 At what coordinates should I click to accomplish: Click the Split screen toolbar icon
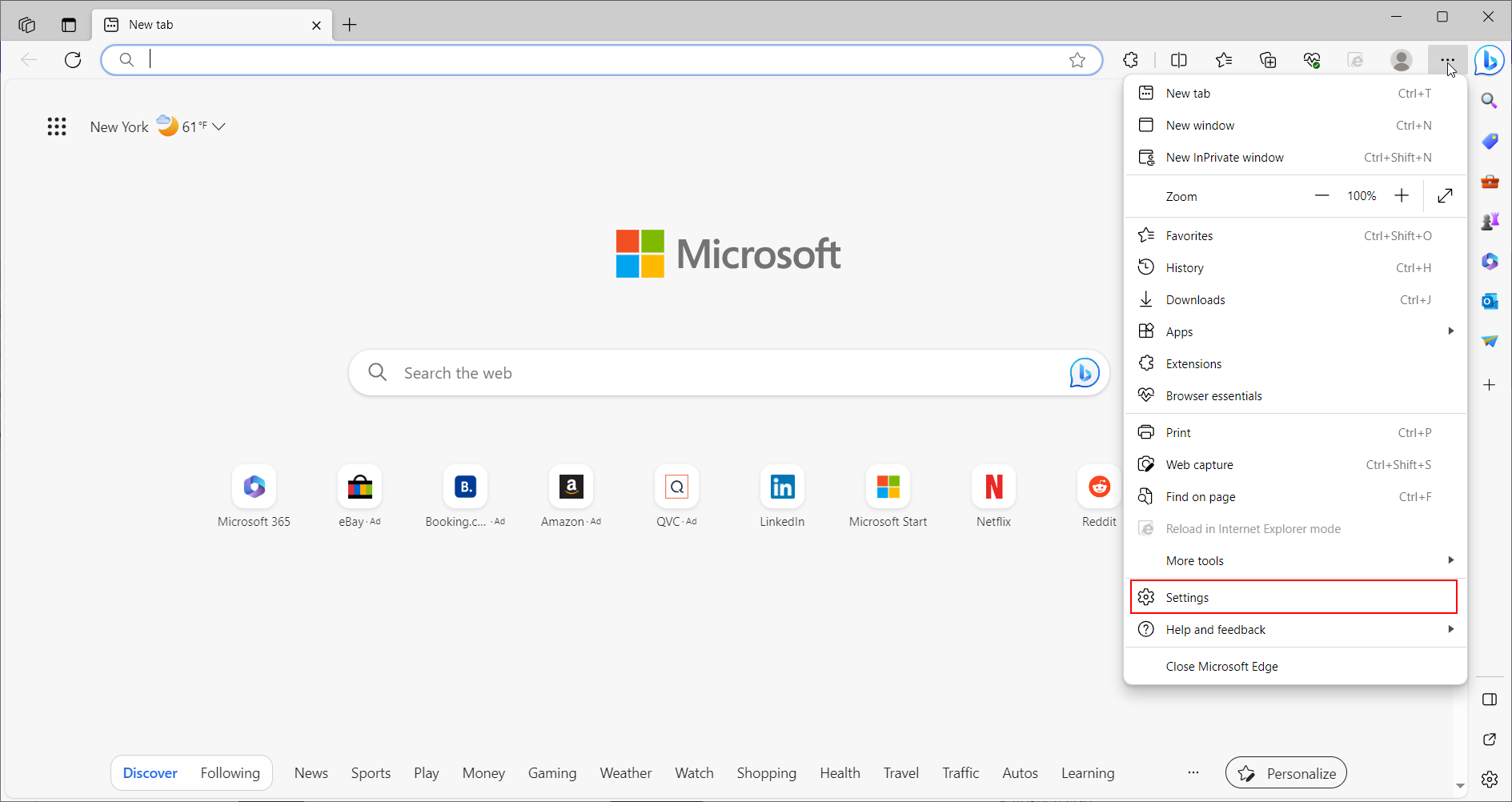(1178, 60)
